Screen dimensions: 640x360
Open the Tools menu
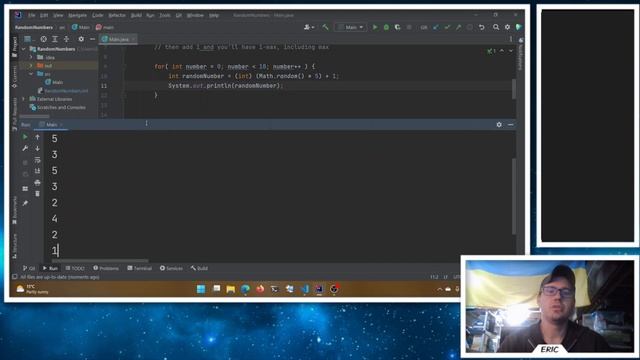[x=165, y=15]
